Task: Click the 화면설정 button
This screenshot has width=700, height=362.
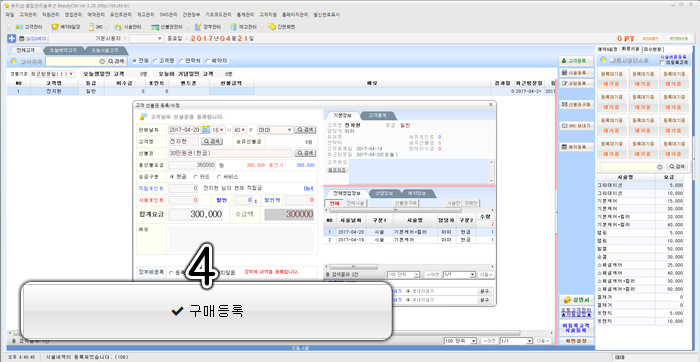Action: point(576,341)
